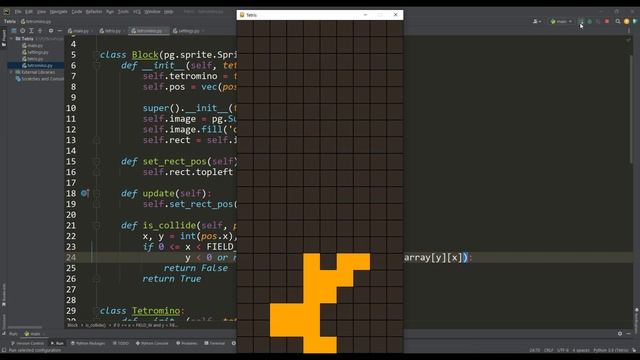Switch to the settings.py editor tab
Screen dimensions: 640x360
[x=188, y=31]
